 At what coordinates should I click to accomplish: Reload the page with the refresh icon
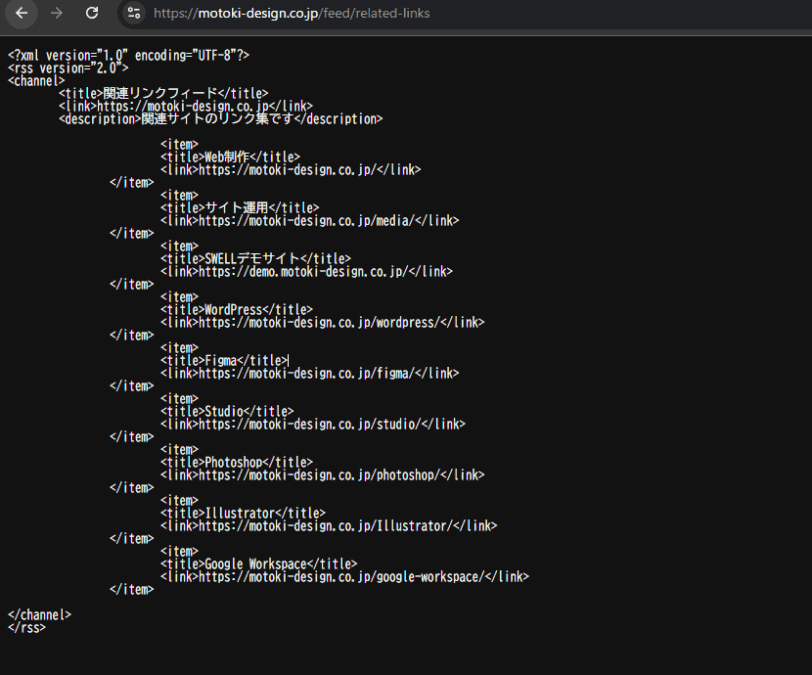(x=92, y=13)
